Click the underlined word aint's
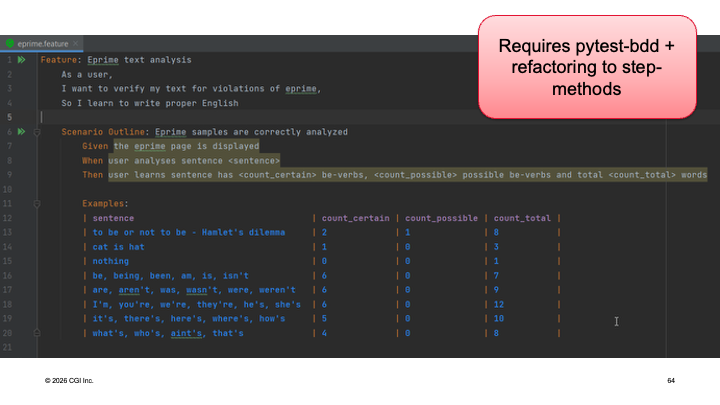Viewport: 720px width, 405px height. 186,333
